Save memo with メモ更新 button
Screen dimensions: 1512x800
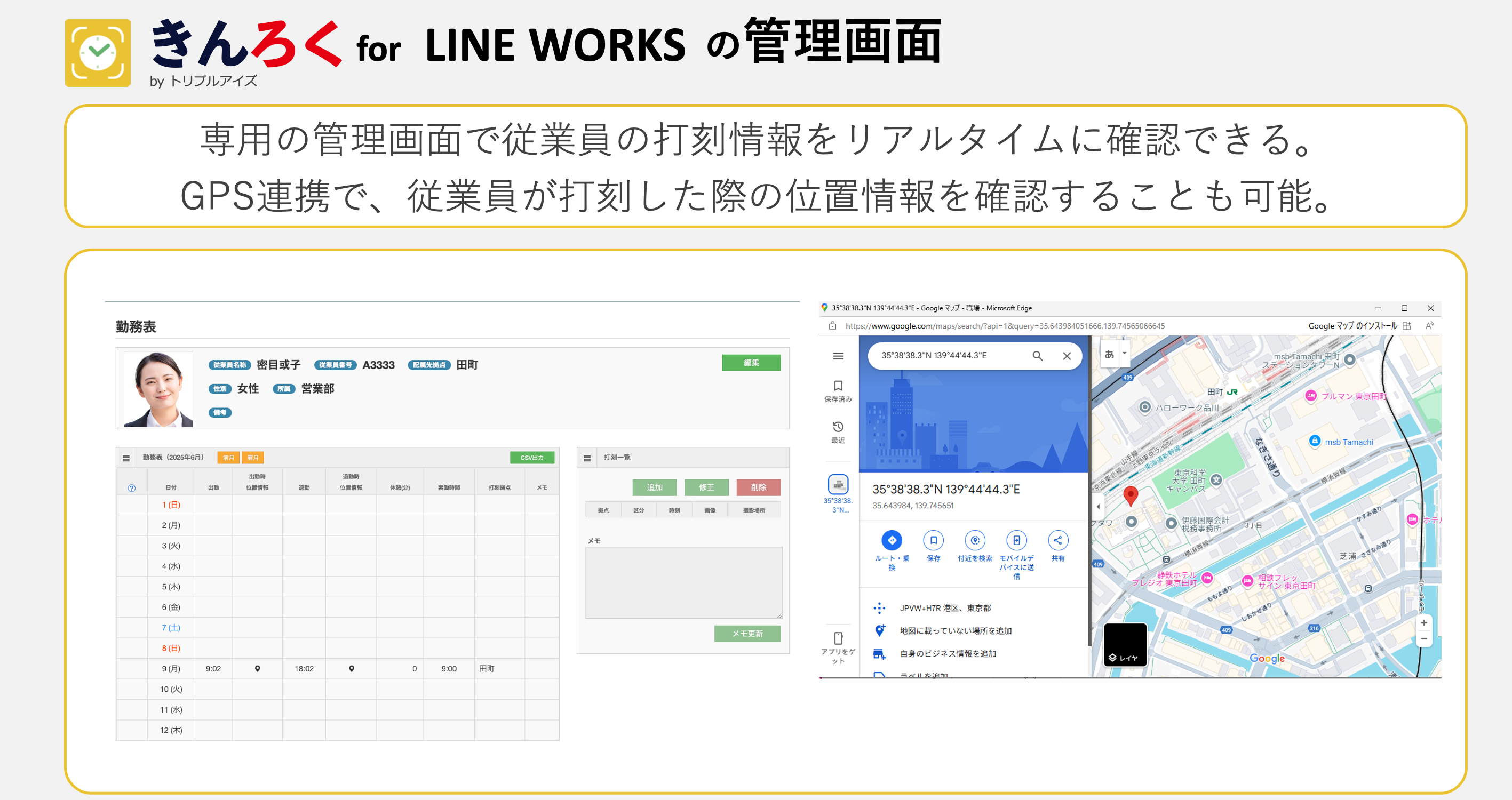(x=747, y=633)
